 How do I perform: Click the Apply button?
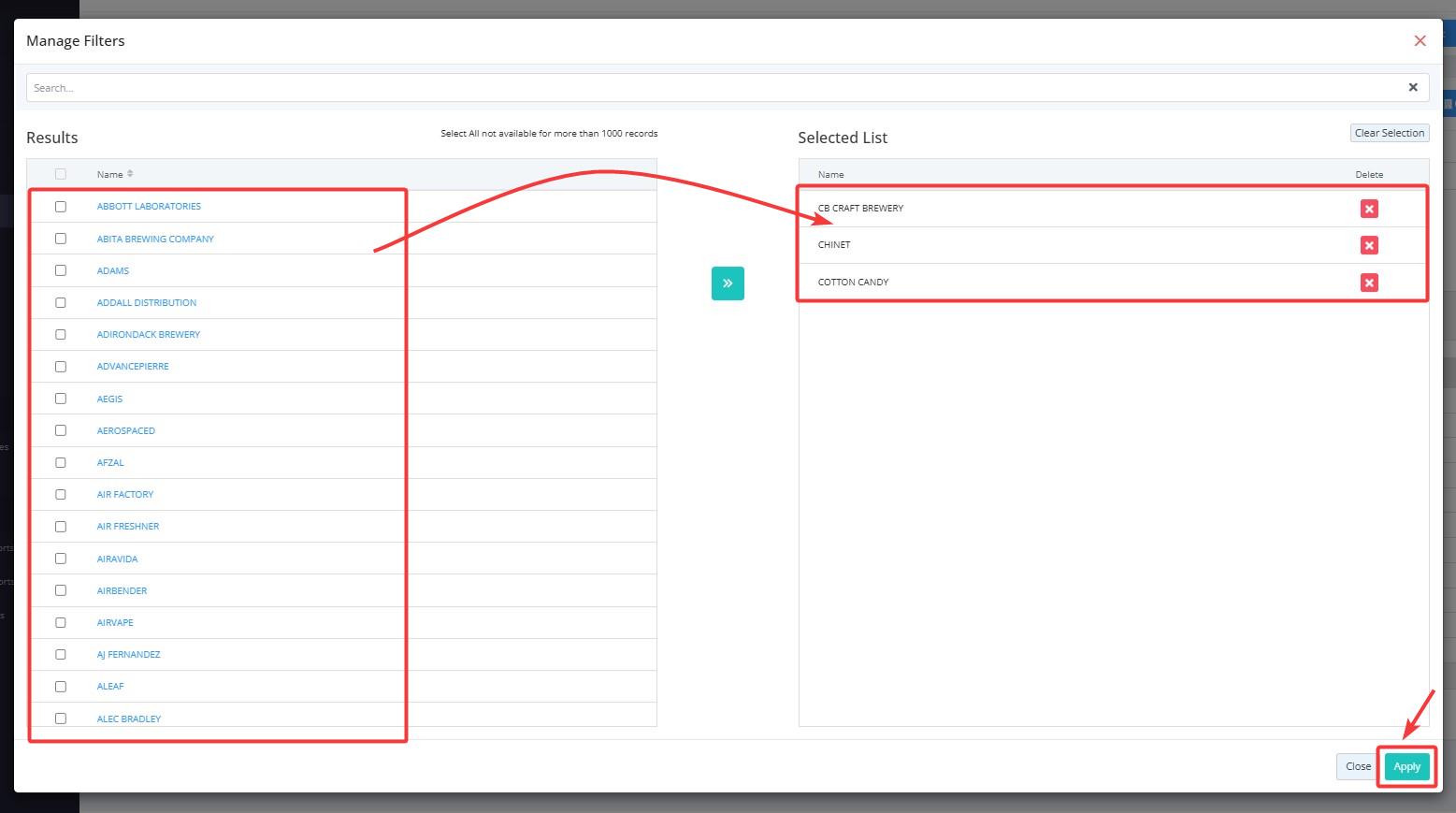pos(1406,766)
